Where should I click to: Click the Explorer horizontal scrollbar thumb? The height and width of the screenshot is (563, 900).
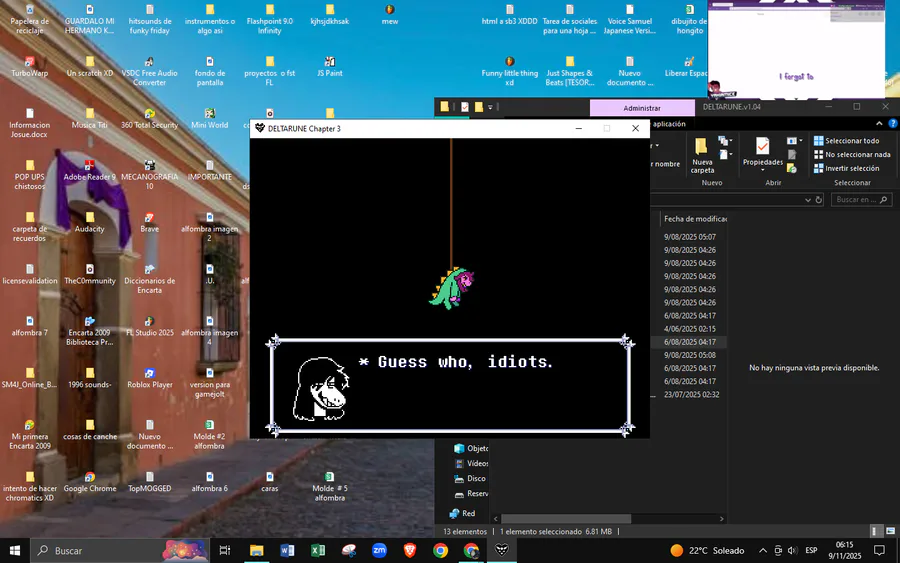566,519
